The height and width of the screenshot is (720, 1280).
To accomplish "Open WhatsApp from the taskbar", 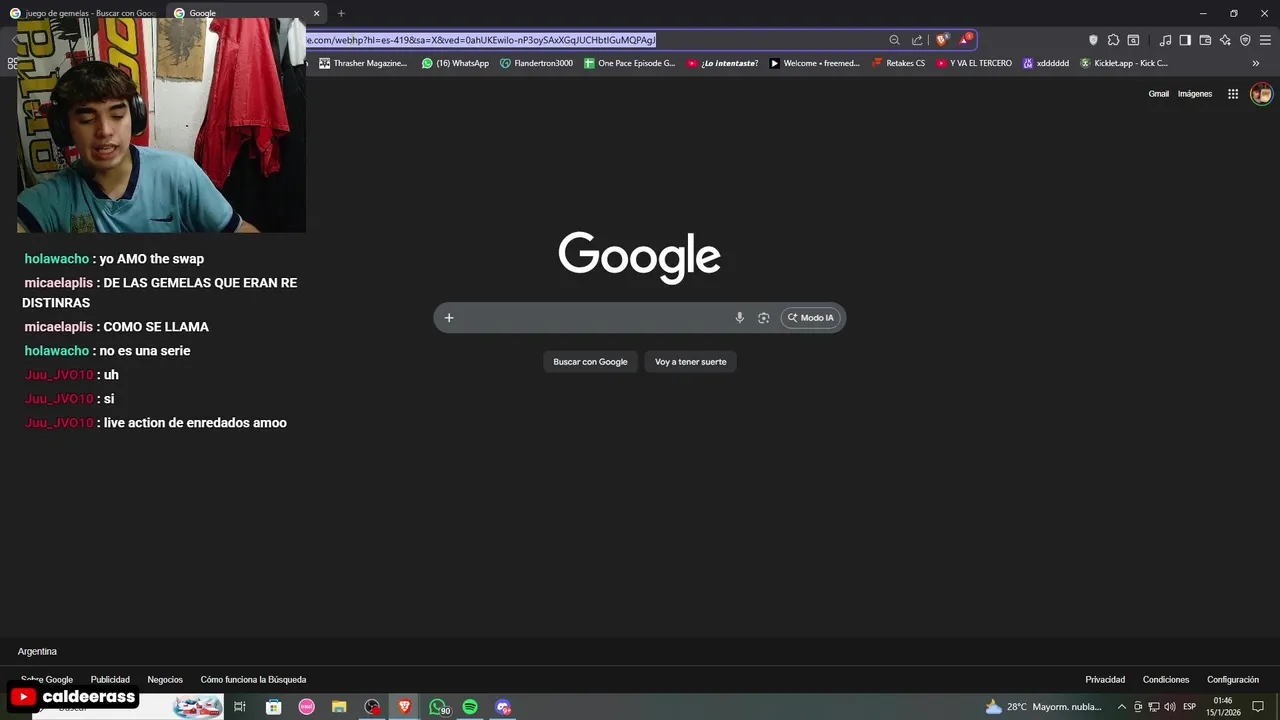I will [x=439, y=707].
